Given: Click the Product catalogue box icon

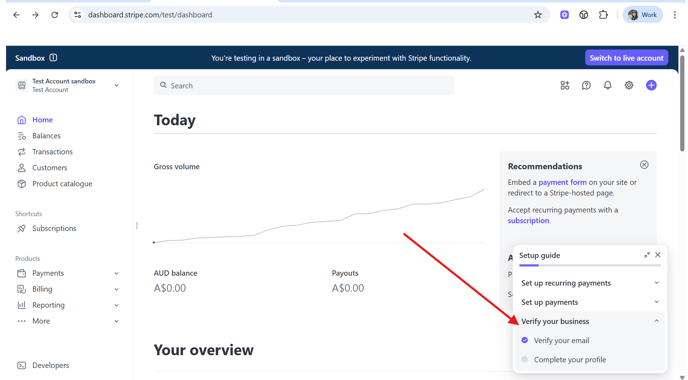Looking at the screenshot, I should (x=22, y=184).
